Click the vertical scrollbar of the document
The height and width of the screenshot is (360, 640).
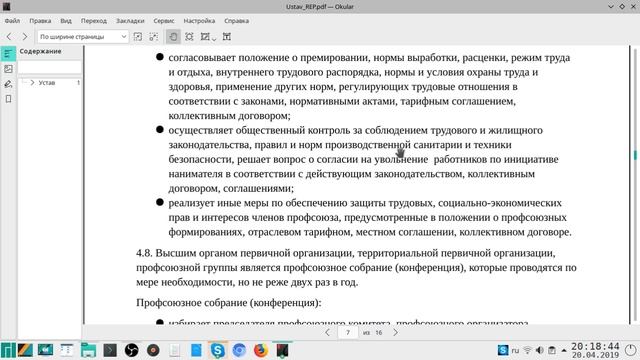pos(635,184)
